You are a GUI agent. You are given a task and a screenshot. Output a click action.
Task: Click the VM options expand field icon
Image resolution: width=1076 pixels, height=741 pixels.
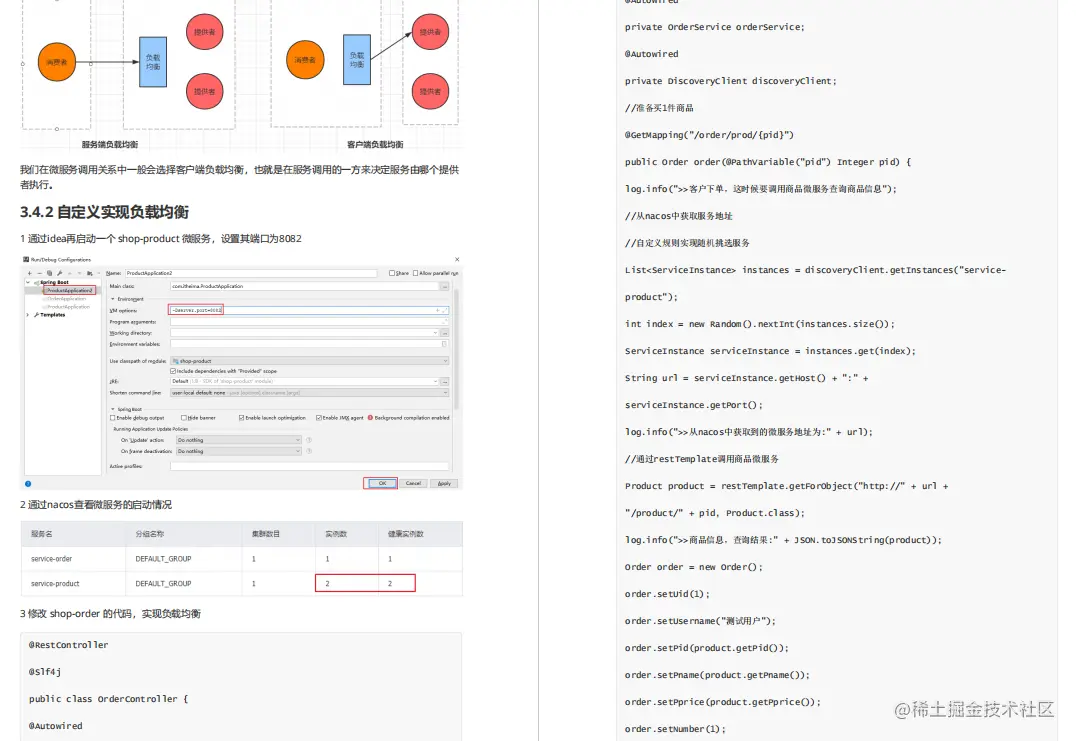click(x=444, y=310)
